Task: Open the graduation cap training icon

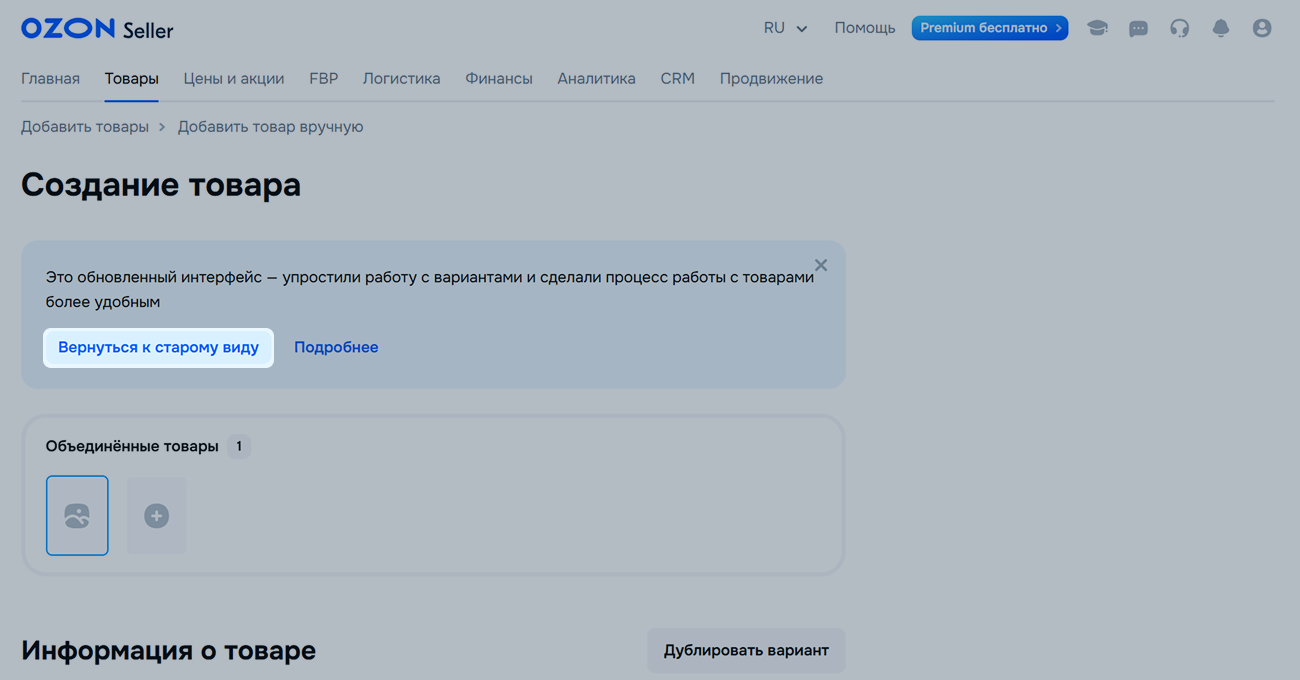Action: click(x=1097, y=28)
